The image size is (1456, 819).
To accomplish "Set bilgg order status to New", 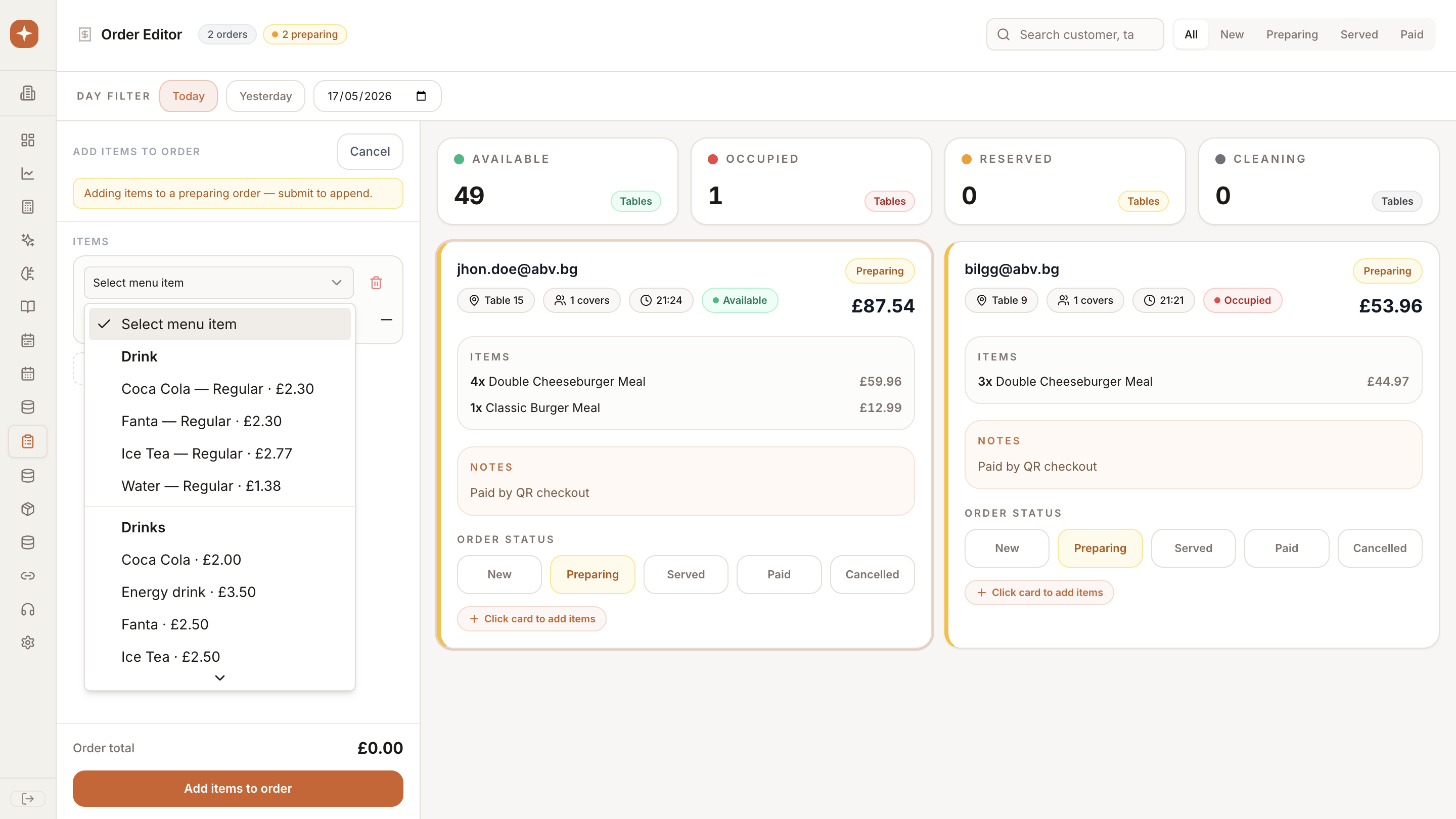I will 1007,548.
